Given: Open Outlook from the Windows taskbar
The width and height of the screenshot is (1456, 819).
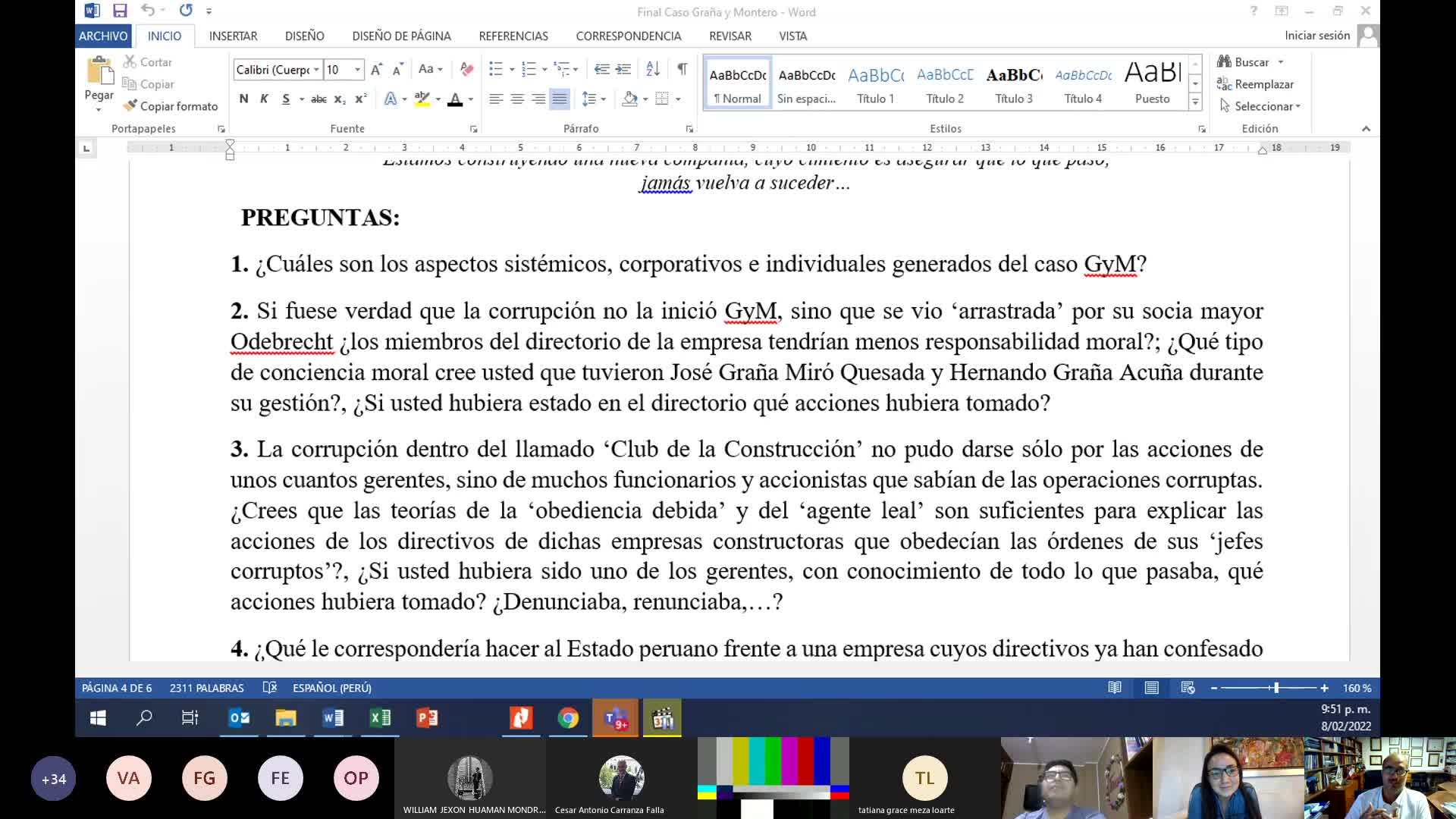Looking at the screenshot, I should [239, 717].
